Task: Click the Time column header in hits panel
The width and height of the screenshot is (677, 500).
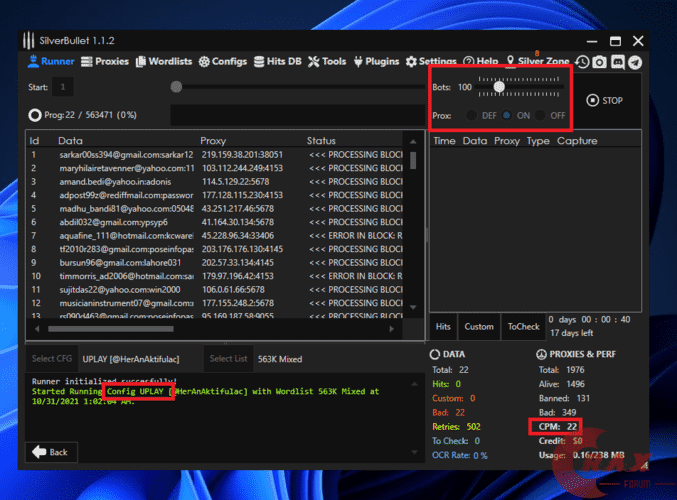Action: point(444,141)
